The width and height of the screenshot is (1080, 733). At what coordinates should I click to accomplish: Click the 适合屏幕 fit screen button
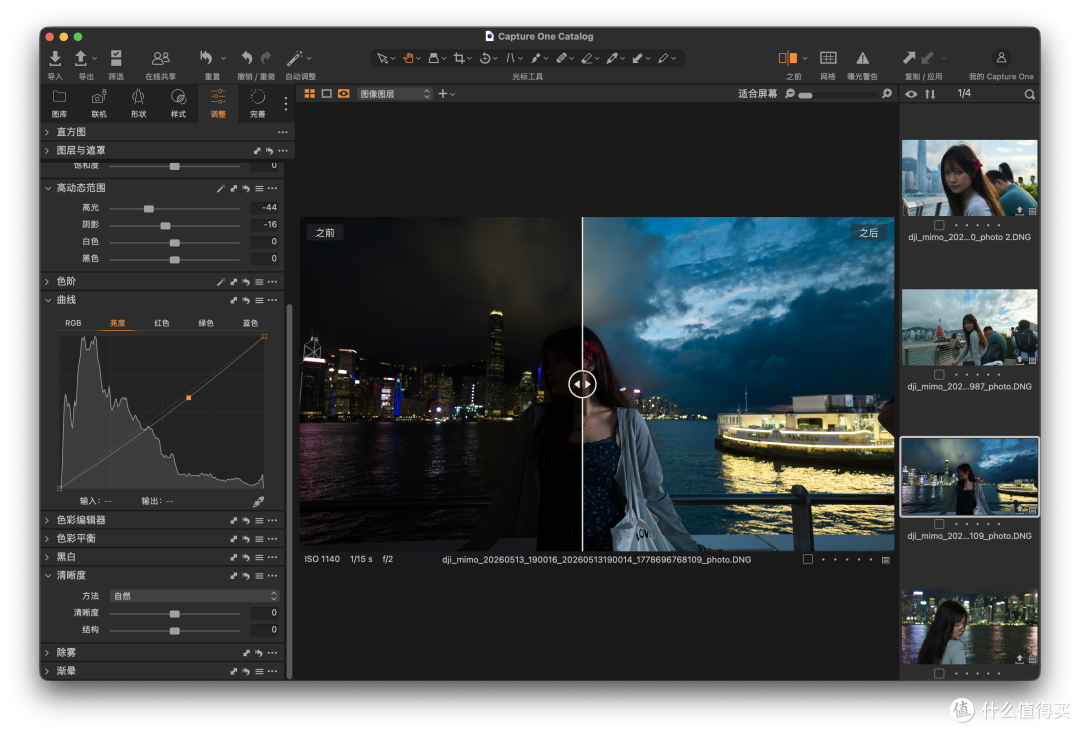[757, 94]
